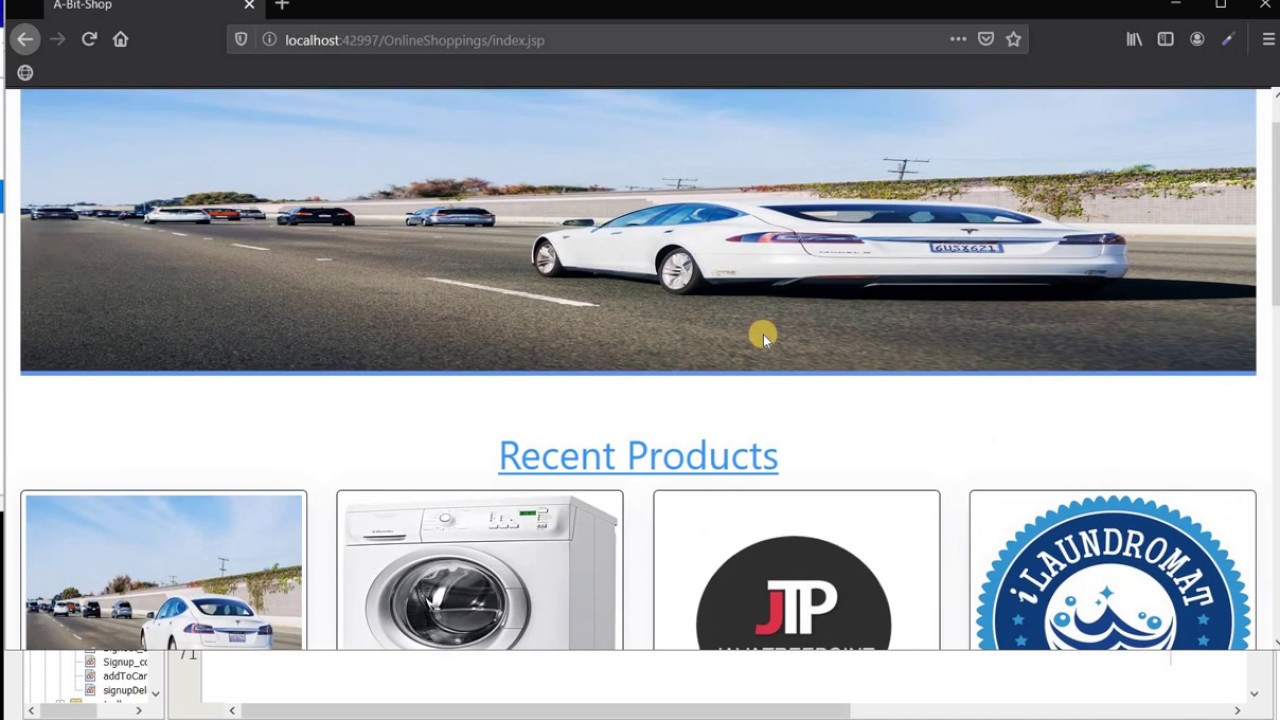
Task: Click the IDE tree panel scroll-right arrow
Action: 138,711
